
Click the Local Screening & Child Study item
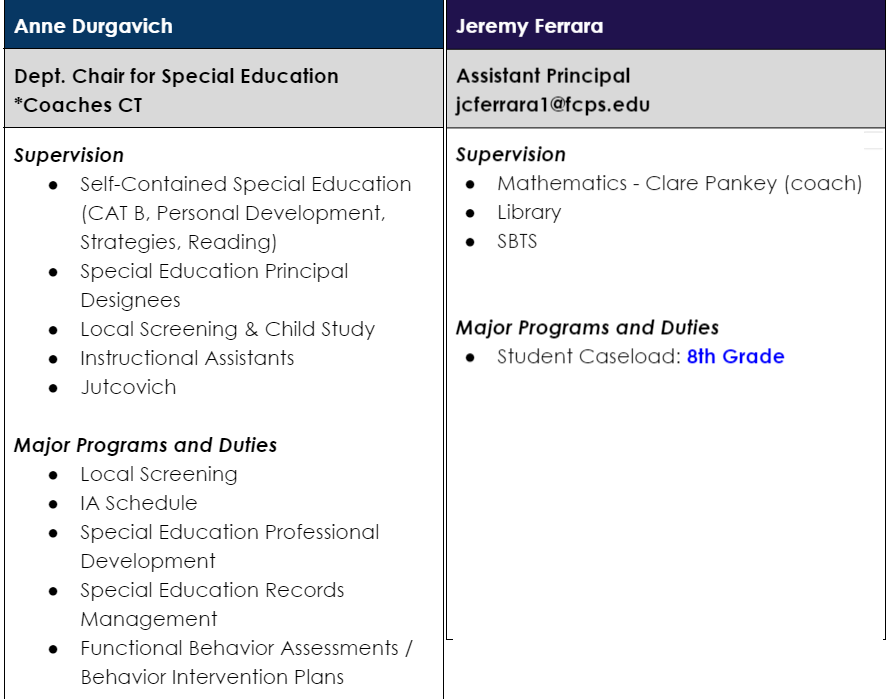click(227, 329)
